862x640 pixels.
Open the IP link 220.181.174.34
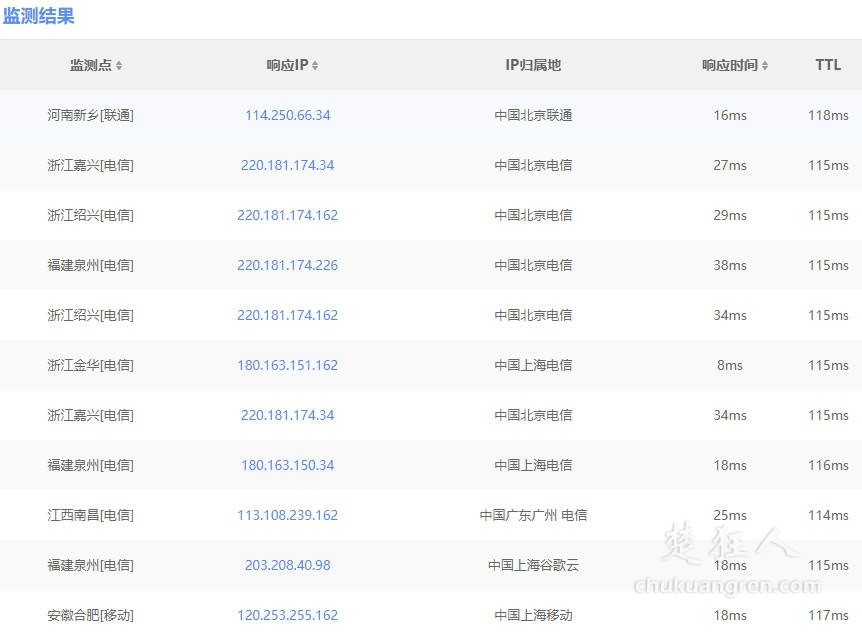[x=287, y=165]
